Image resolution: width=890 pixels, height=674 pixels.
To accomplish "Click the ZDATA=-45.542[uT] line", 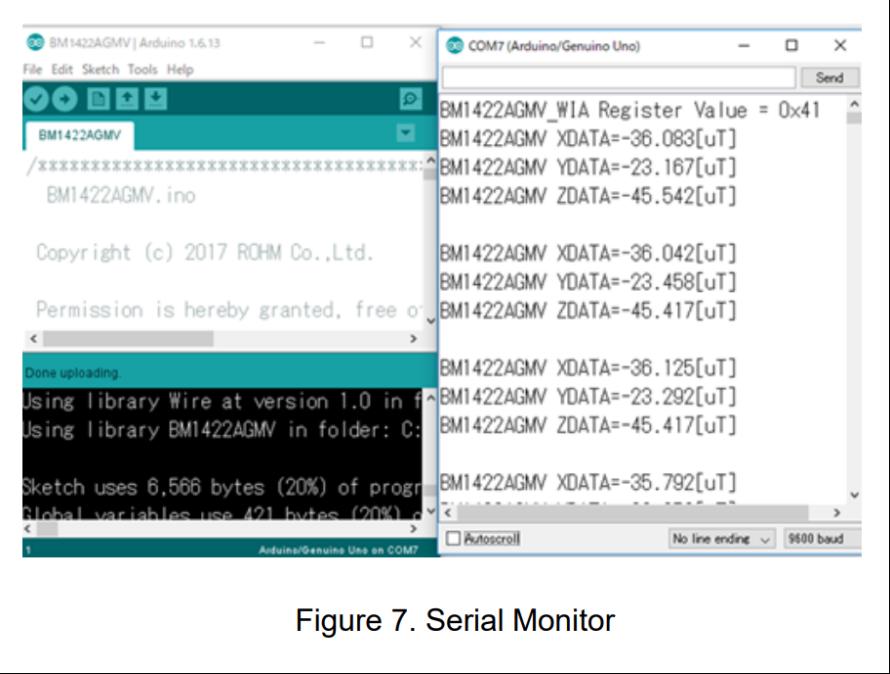I will 588,196.
